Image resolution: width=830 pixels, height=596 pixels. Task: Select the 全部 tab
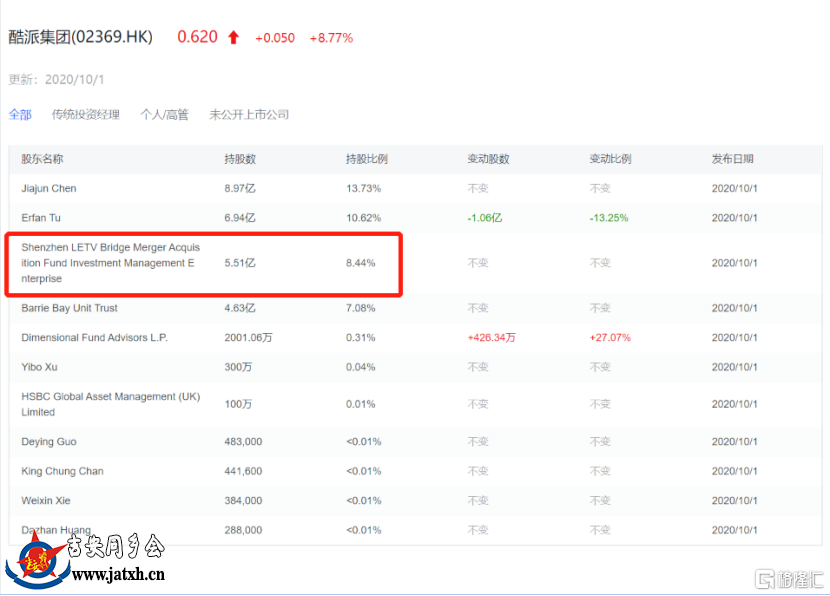[20, 114]
